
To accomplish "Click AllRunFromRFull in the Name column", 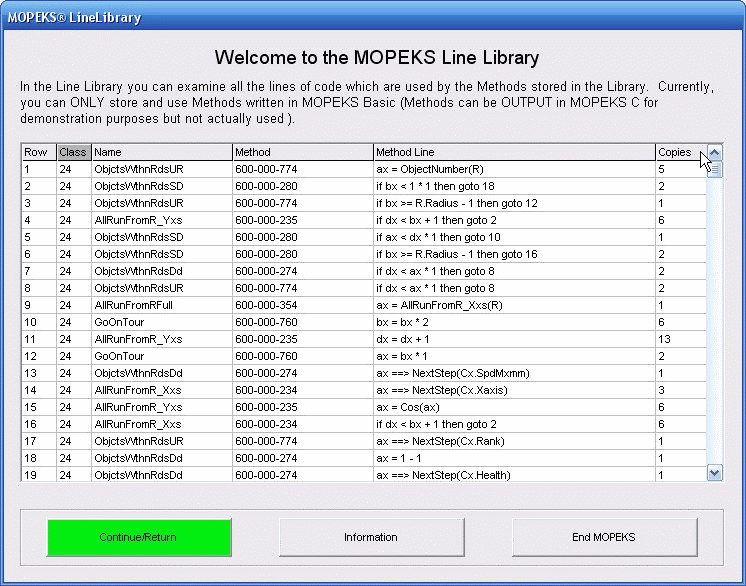I will 162,305.
